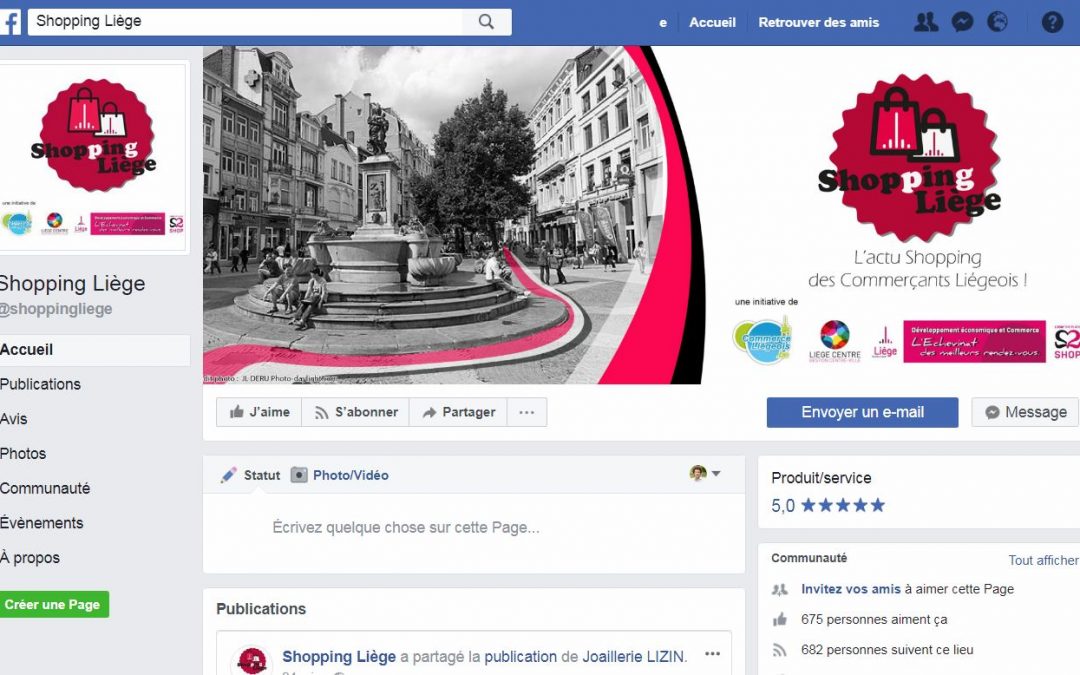Open the notifications globe icon
The width and height of the screenshot is (1080, 675).
997,22
